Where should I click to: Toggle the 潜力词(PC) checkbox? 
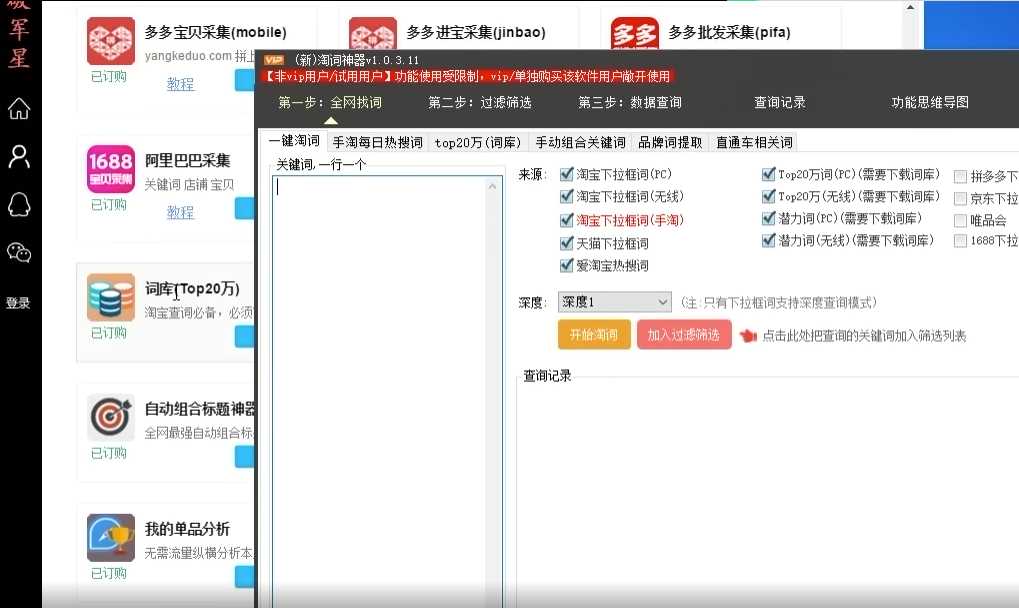768,218
